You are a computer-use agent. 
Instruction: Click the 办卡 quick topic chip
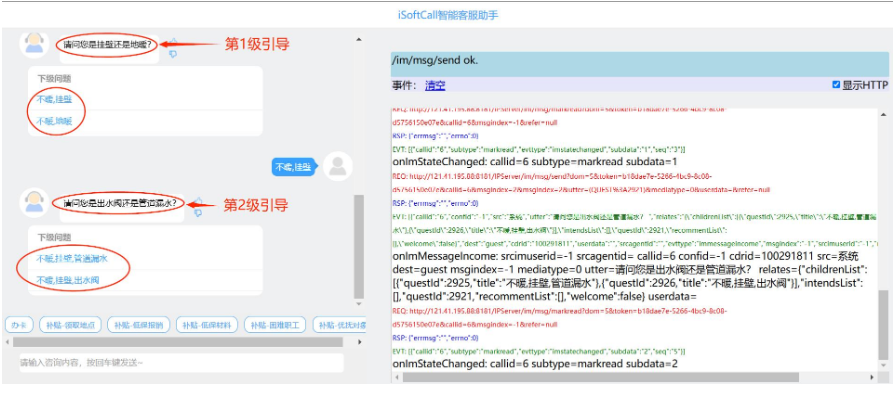click(19, 325)
